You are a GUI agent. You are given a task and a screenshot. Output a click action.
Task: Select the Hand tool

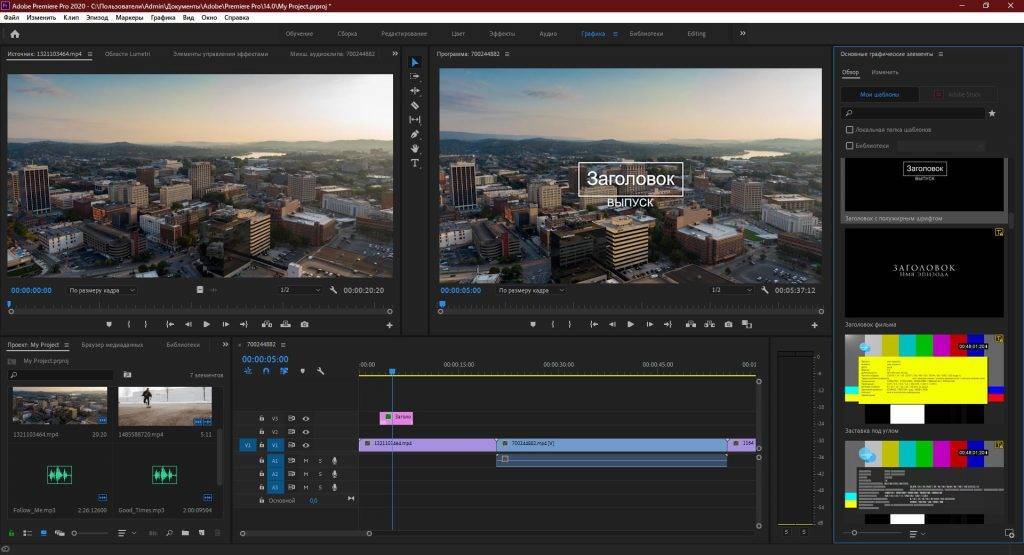tap(415, 148)
